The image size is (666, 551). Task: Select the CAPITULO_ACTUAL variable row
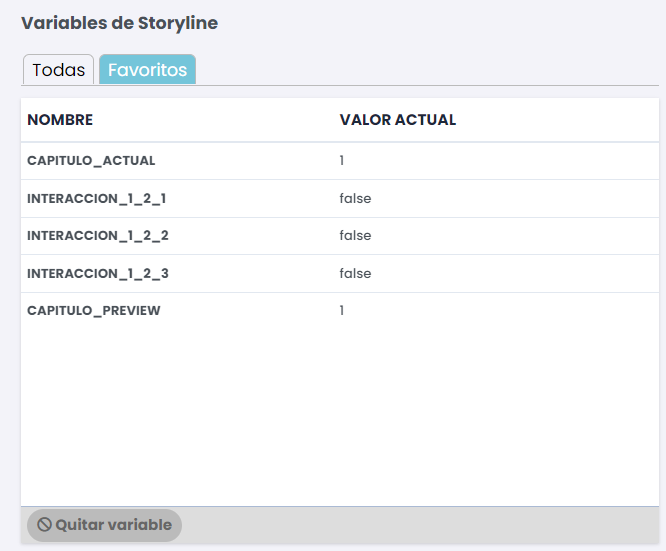340,161
